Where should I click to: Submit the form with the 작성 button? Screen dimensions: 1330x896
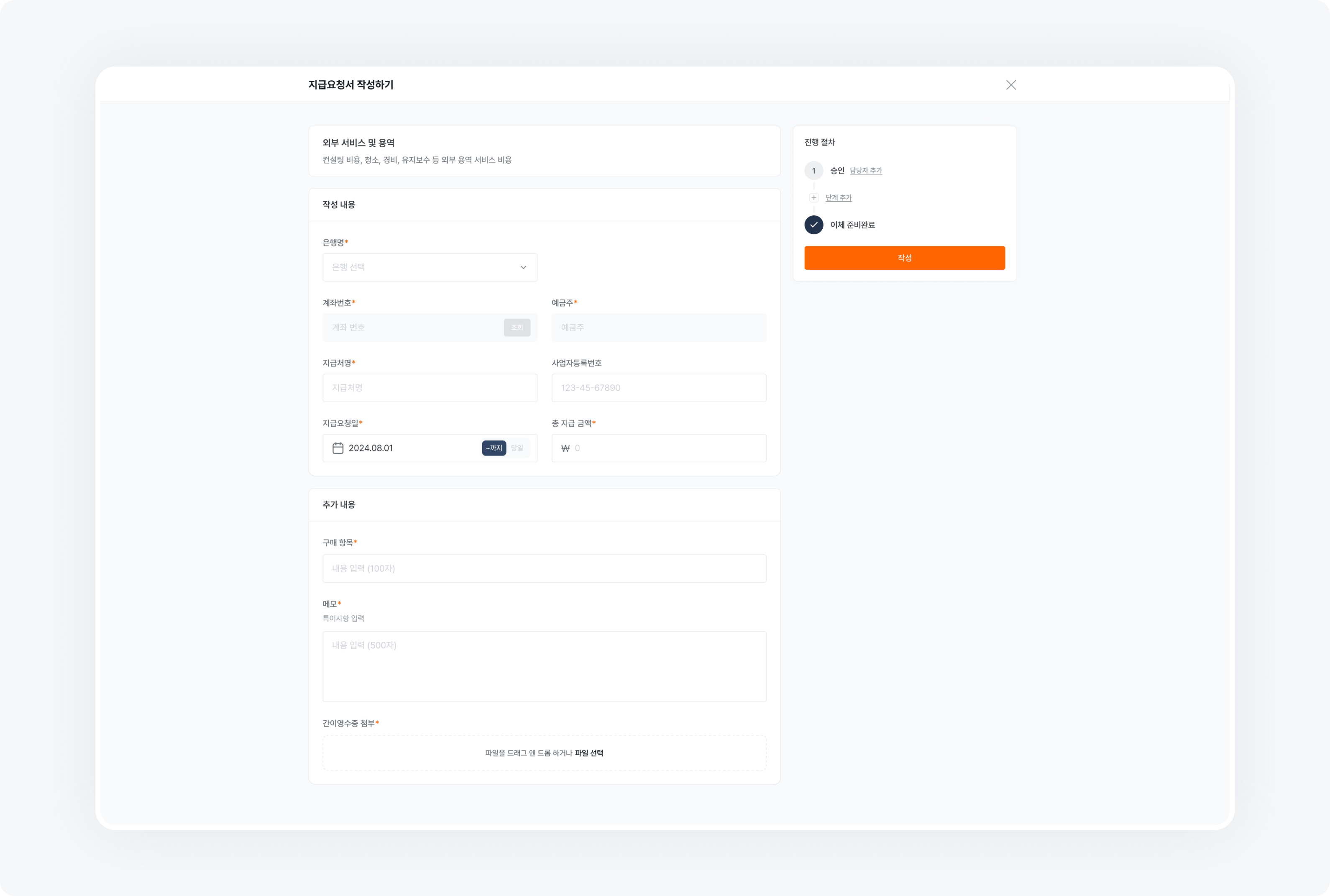pos(904,258)
